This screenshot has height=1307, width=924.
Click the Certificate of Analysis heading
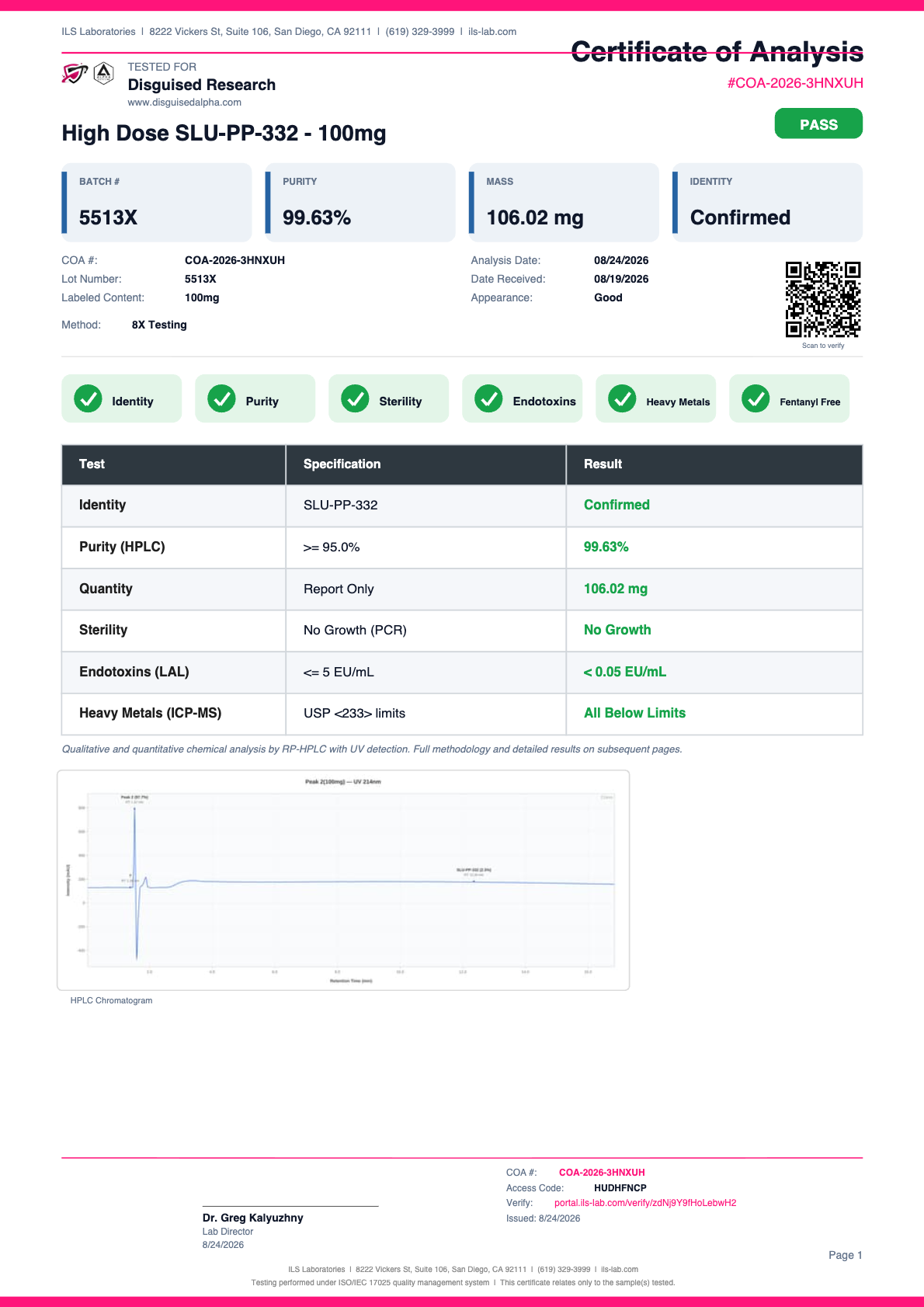click(x=717, y=52)
